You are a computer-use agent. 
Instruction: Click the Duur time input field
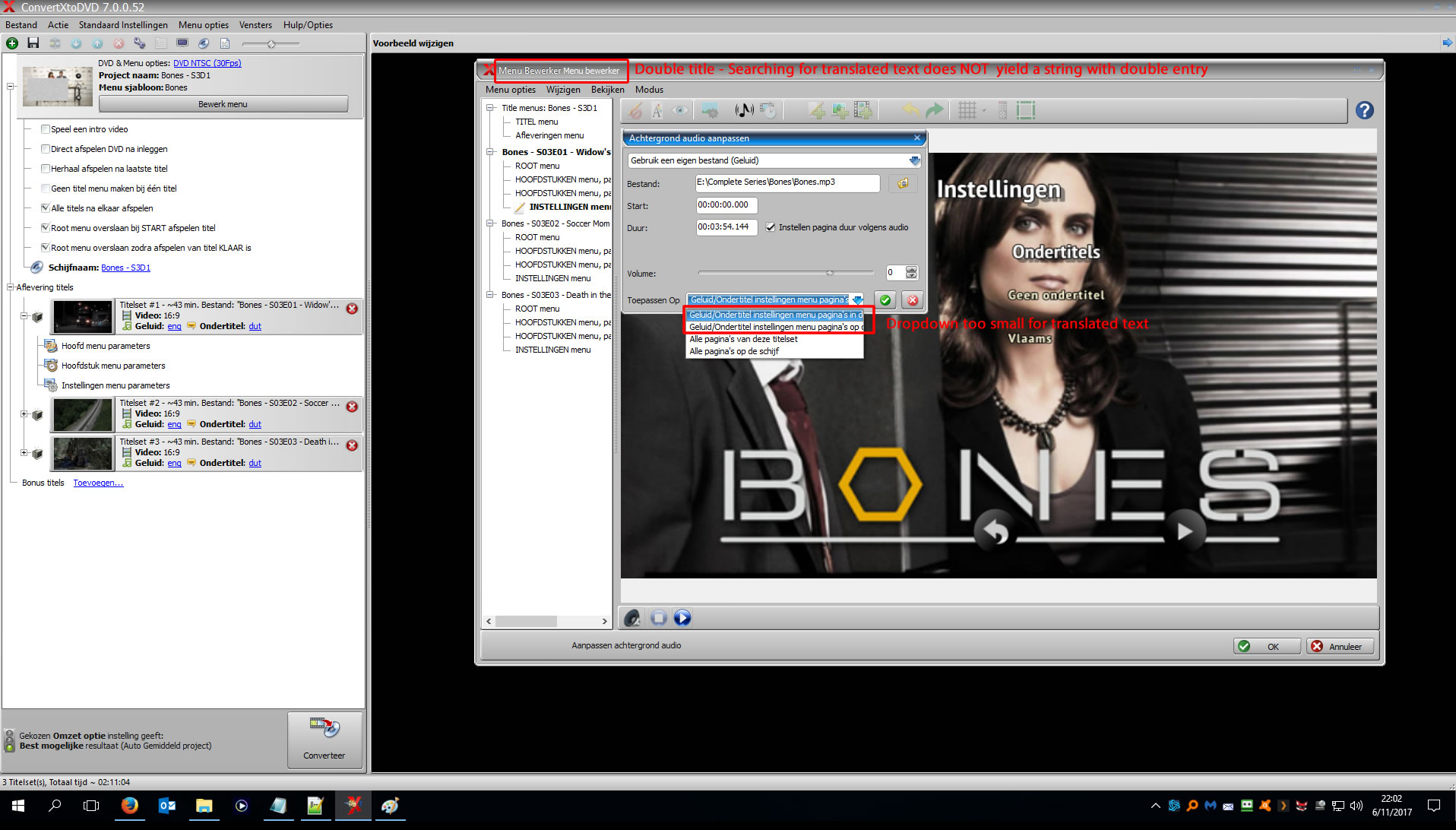(726, 227)
